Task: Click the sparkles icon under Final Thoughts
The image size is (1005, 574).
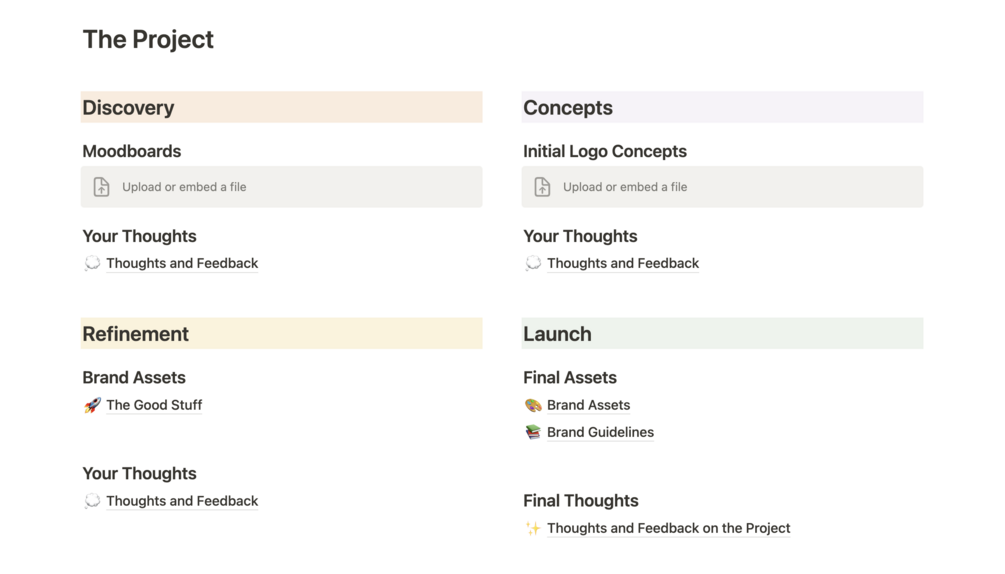Action: point(533,529)
